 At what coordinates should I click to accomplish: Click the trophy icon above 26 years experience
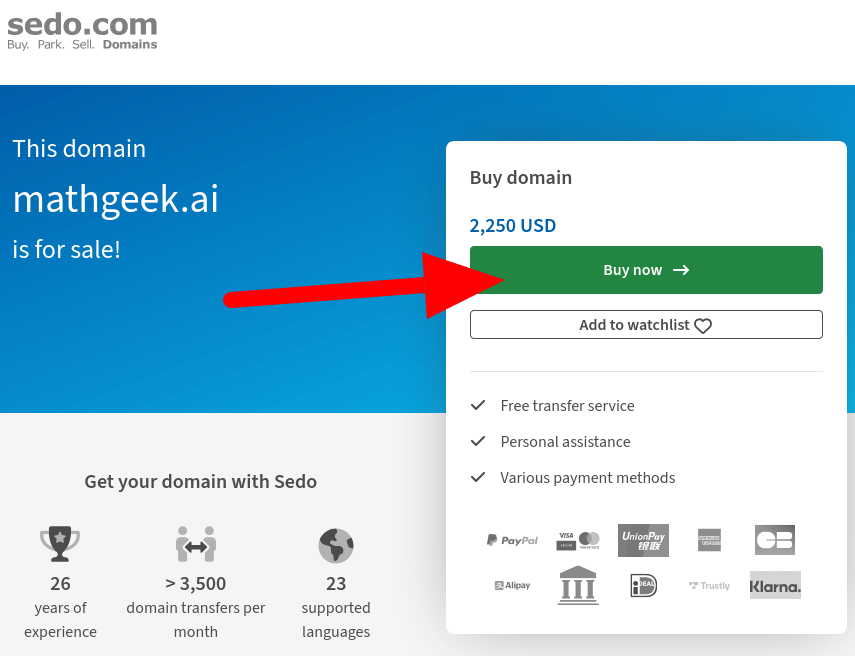click(x=60, y=545)
